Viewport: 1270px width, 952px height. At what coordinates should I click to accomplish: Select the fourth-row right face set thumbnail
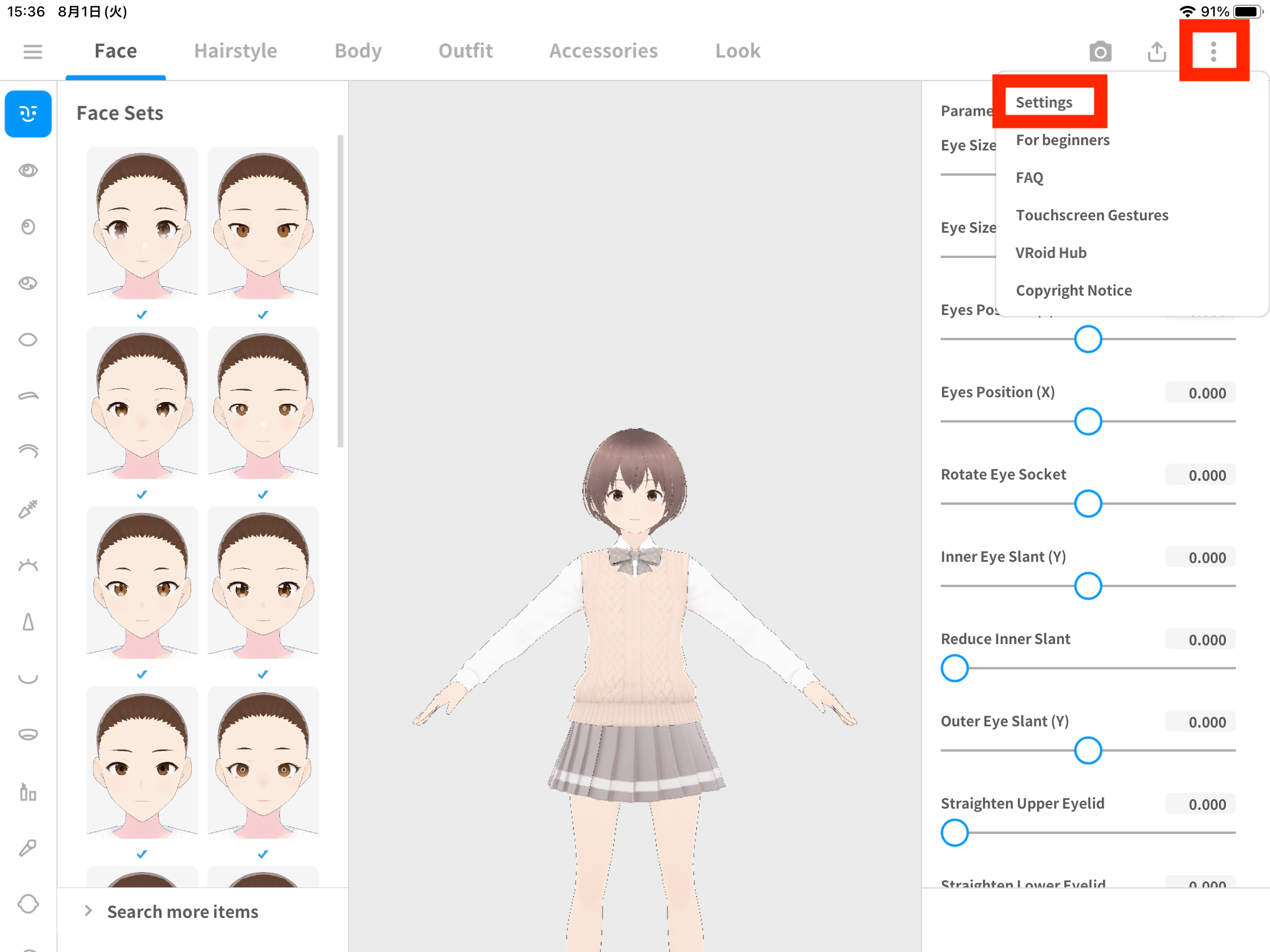pyautogui.click(x=263, y=762)
